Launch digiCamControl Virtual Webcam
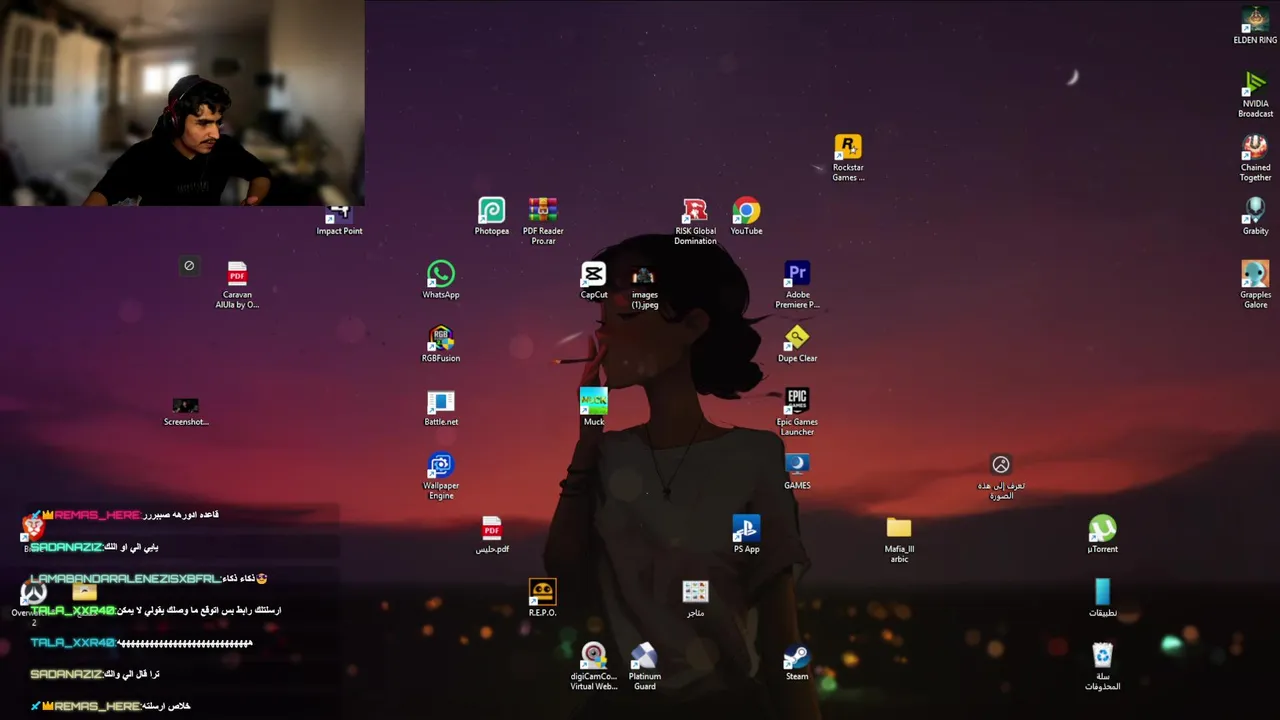Viewport: 1280px width, 720px height. 593,667
